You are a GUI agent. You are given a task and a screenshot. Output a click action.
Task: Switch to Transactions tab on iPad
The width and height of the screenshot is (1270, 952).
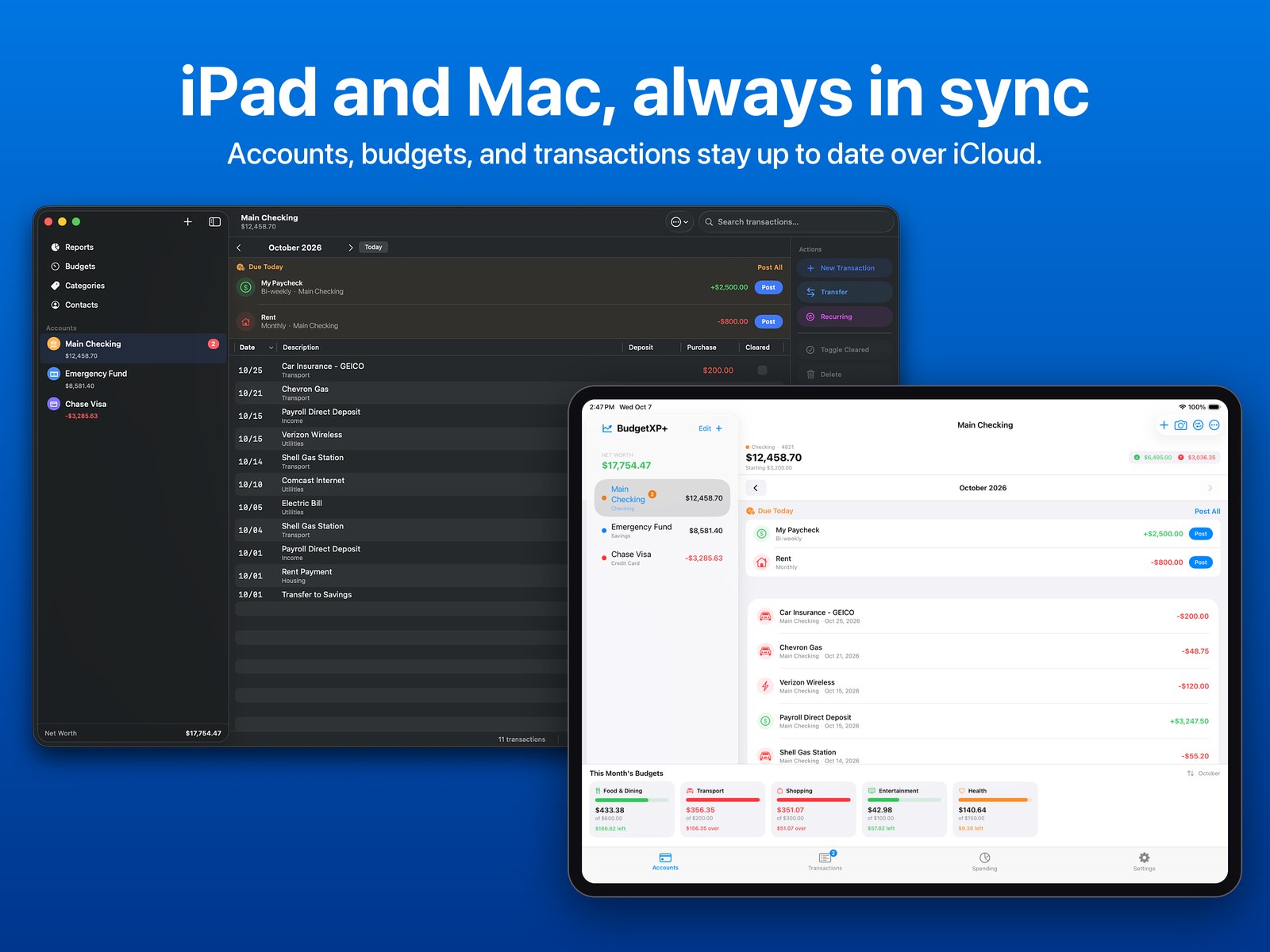coord(825,861)
